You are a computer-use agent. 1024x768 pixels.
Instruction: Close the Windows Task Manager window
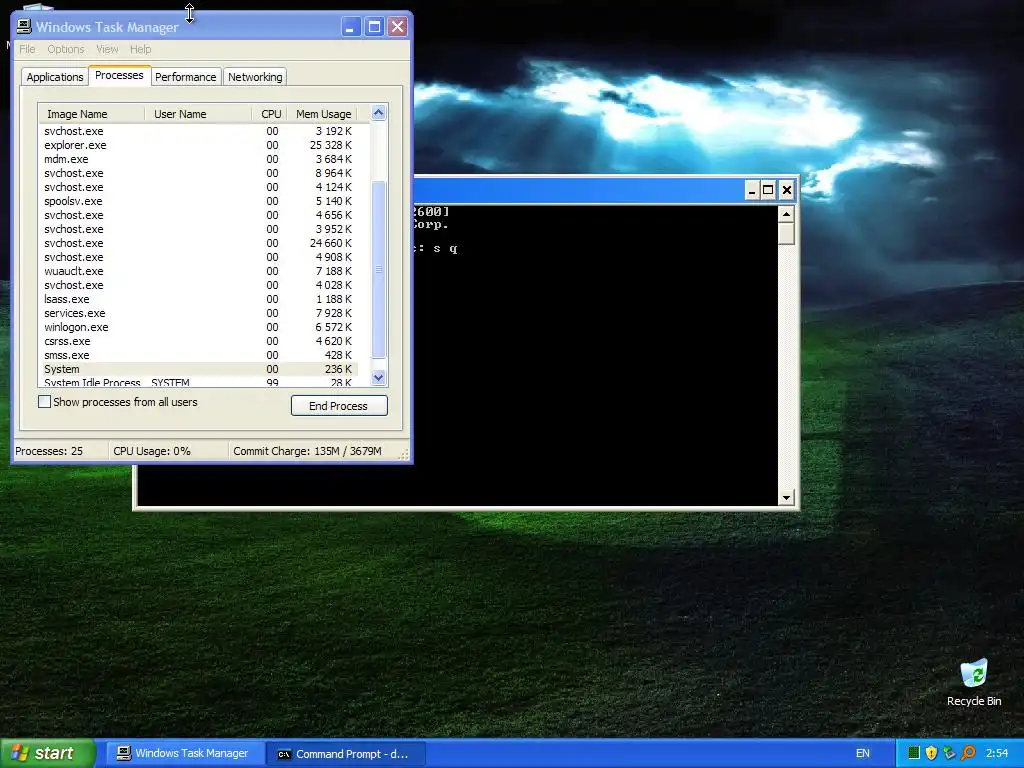[x=397, y=27]
